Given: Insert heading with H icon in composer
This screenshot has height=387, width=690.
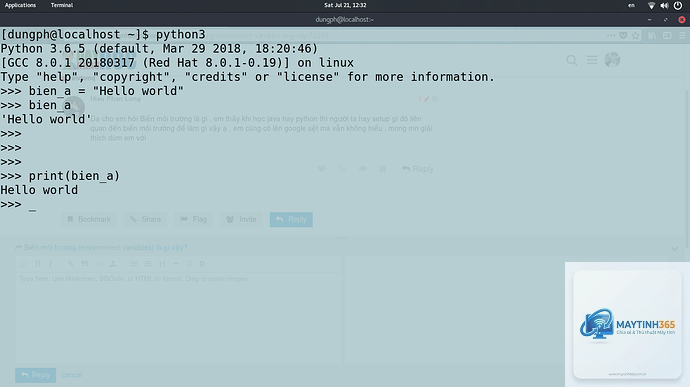Looking at the screenshot, I should tap(162, 264).
